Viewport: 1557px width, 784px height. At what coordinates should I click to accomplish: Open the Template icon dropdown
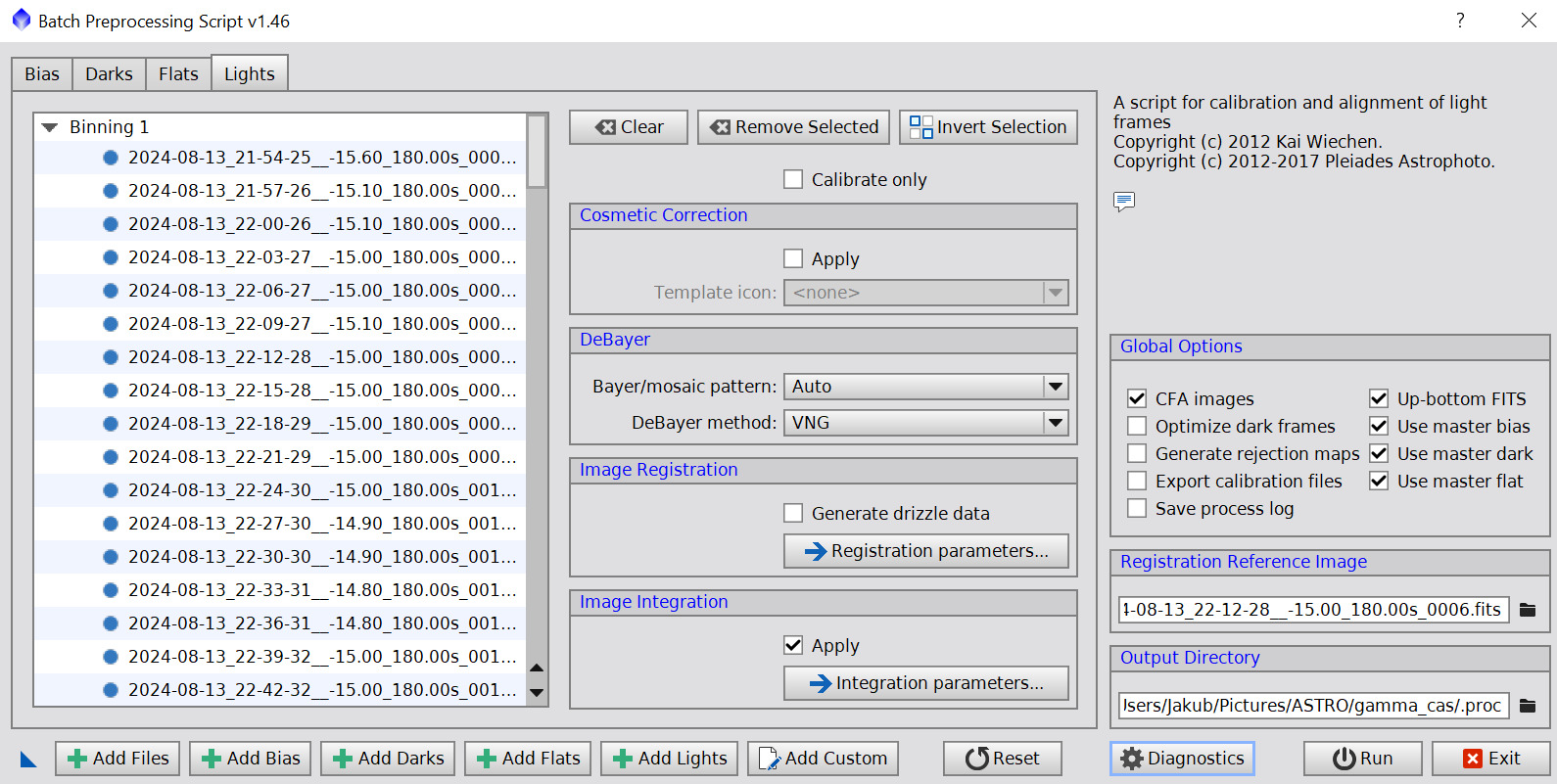point(925,293)
